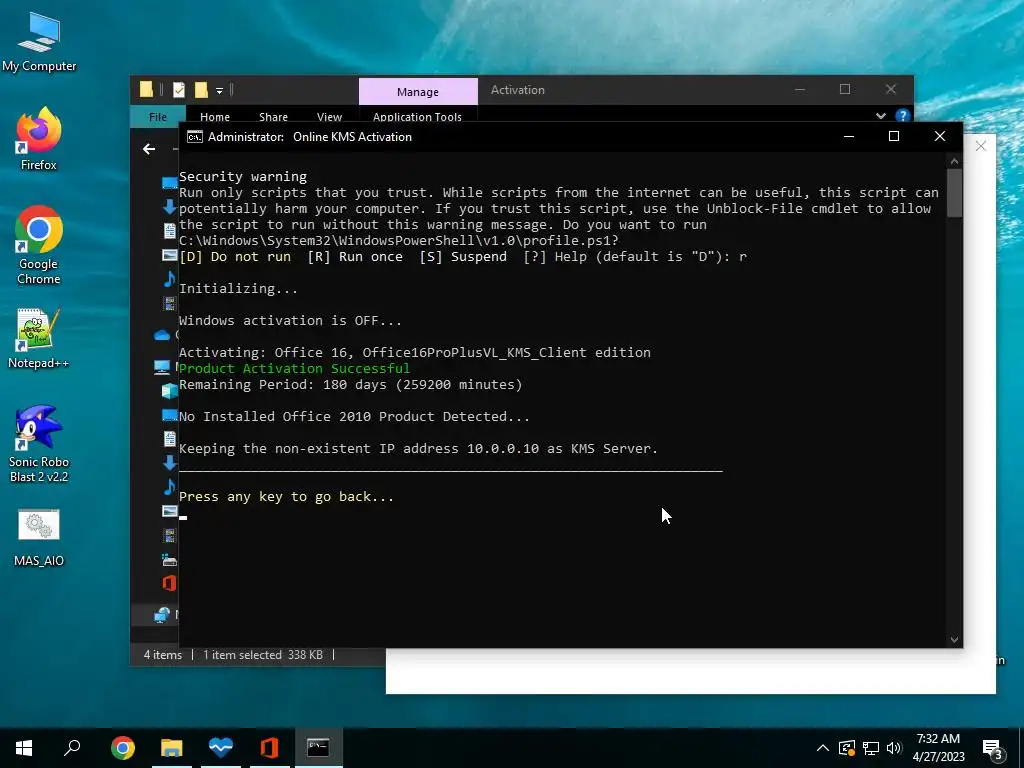The width and height of the screenshot is (1024, 768).
Task: Open Explorer Help question mark
Action: coord(903,116)
